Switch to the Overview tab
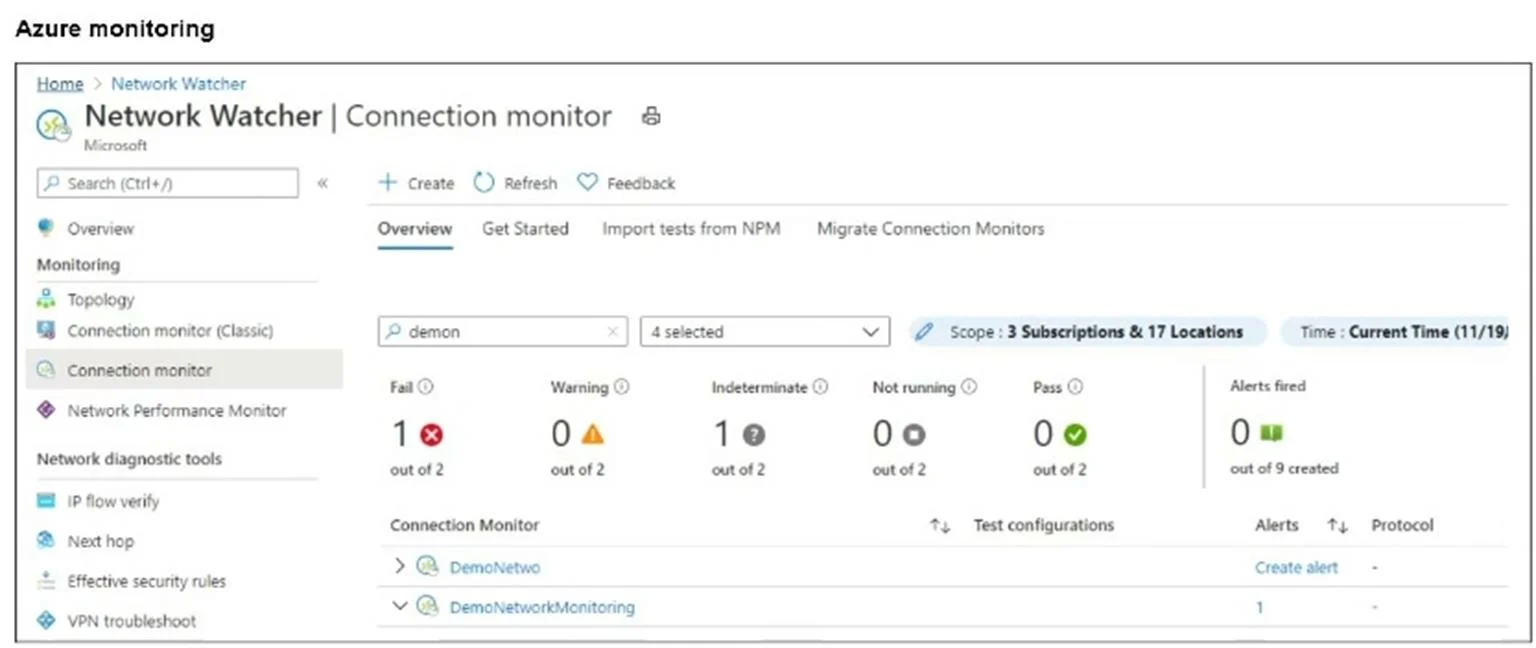The height and width of the screenshot is (648, 1536). (x=415, y=229)
